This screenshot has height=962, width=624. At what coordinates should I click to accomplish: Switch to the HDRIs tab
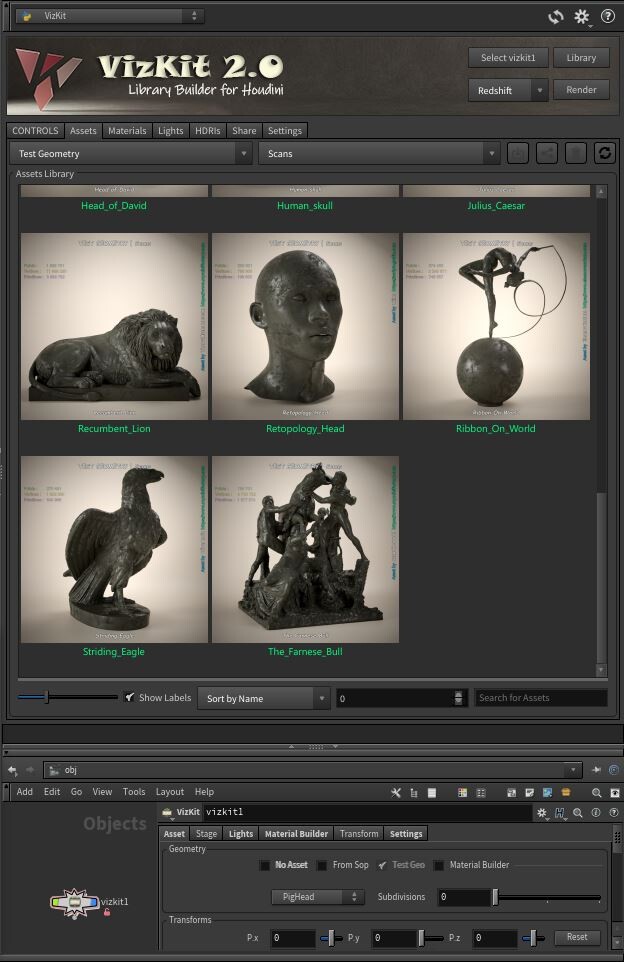pyautogui.click(x=207, y=131)
